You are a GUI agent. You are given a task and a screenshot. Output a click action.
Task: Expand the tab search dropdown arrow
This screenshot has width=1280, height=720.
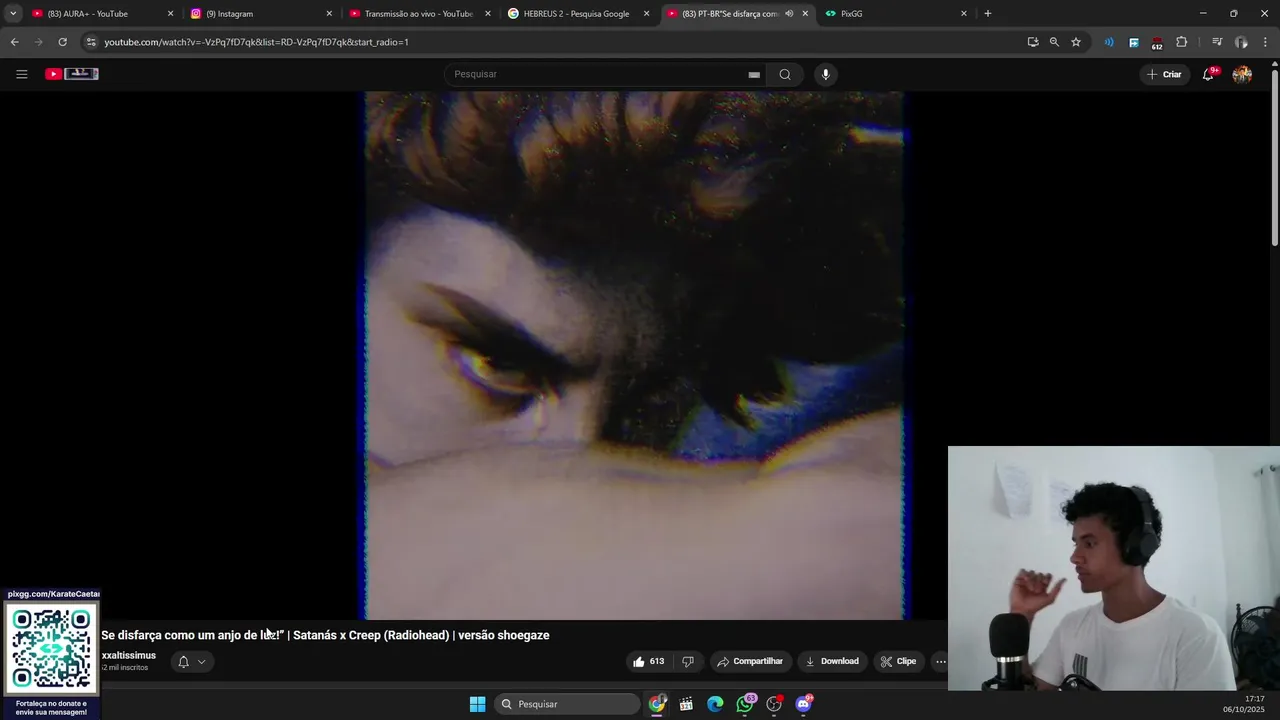click(12, 13)
